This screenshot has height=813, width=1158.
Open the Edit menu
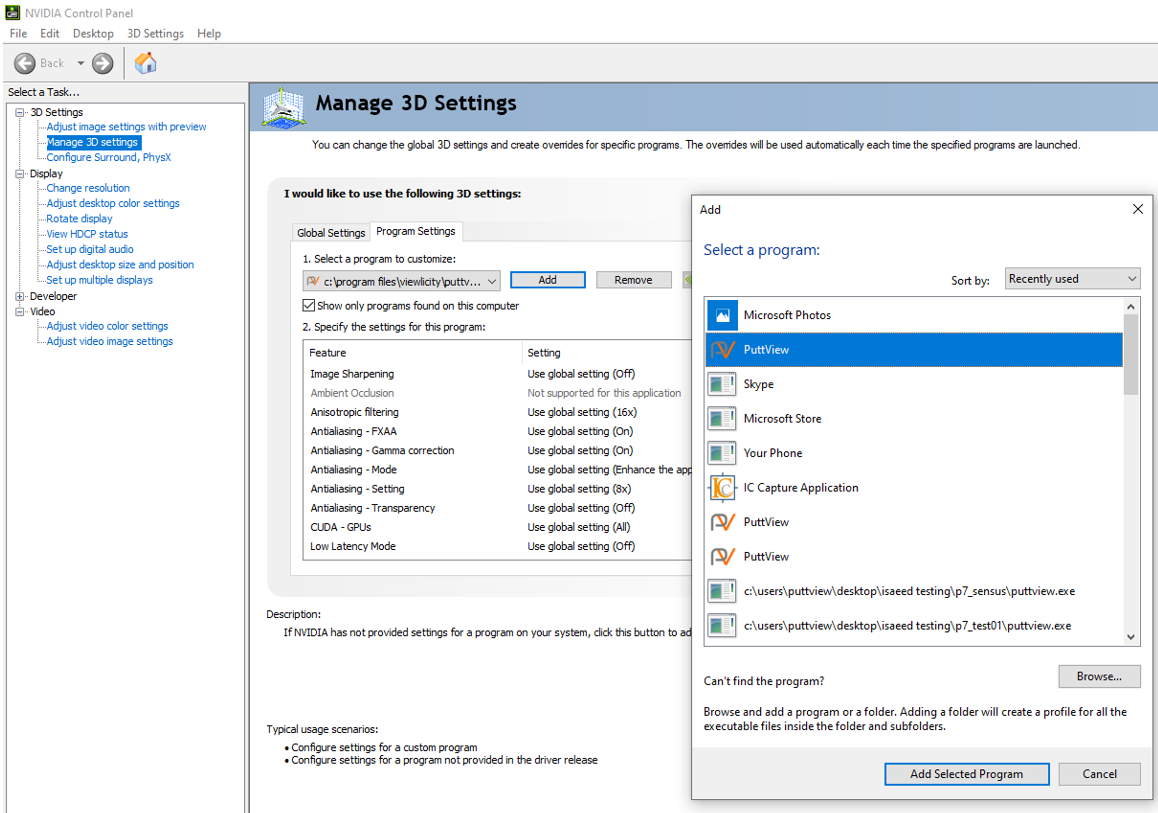tap(49, 33)
